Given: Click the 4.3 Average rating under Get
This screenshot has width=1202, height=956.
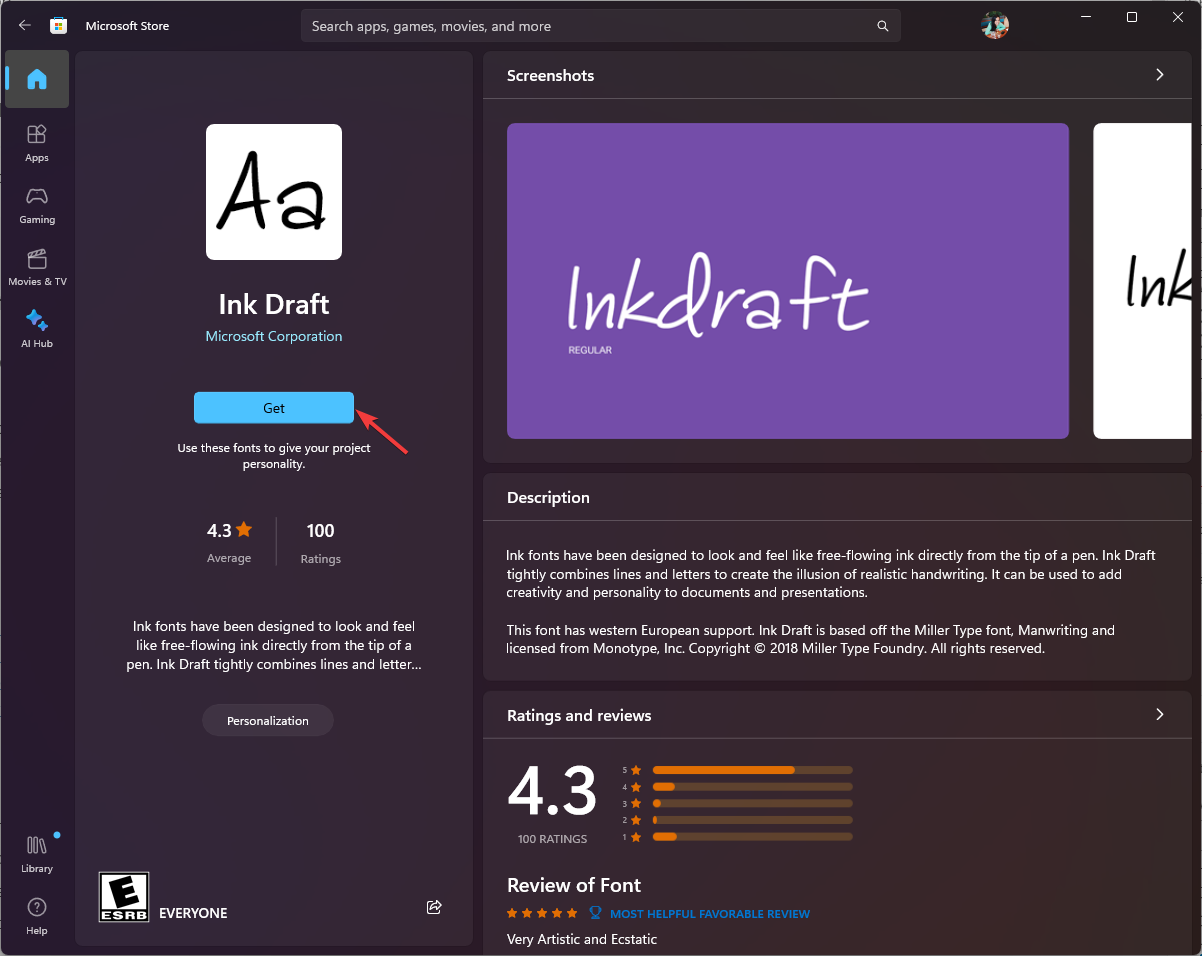Looking at the screenshot, I should click(x=229, y=542).
